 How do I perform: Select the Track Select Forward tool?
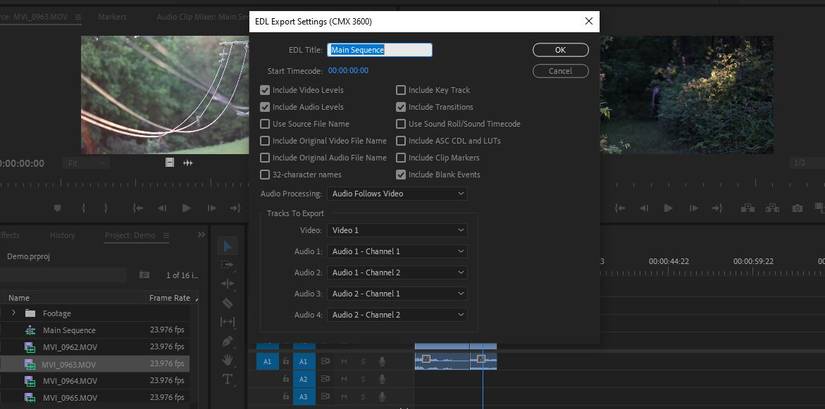228,265
